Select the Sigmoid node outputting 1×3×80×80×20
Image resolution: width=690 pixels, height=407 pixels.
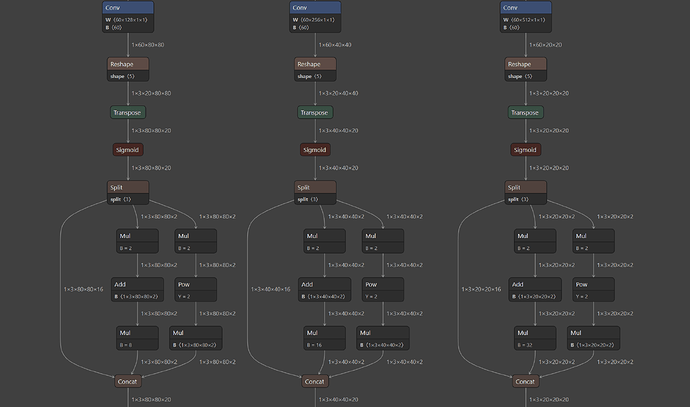(x=128, y=150)
